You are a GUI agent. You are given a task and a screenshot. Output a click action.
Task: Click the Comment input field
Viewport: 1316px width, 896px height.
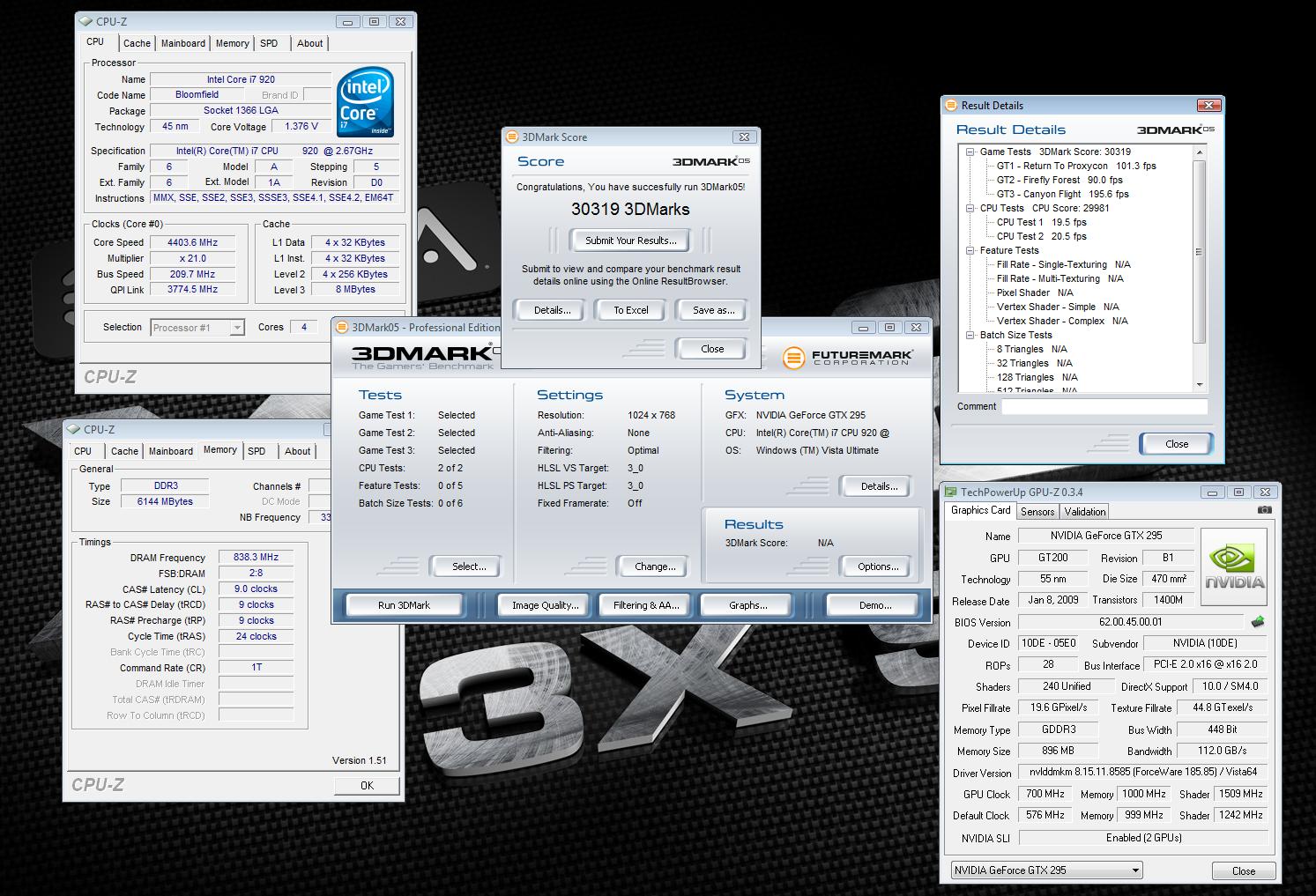pos(1104,407)
